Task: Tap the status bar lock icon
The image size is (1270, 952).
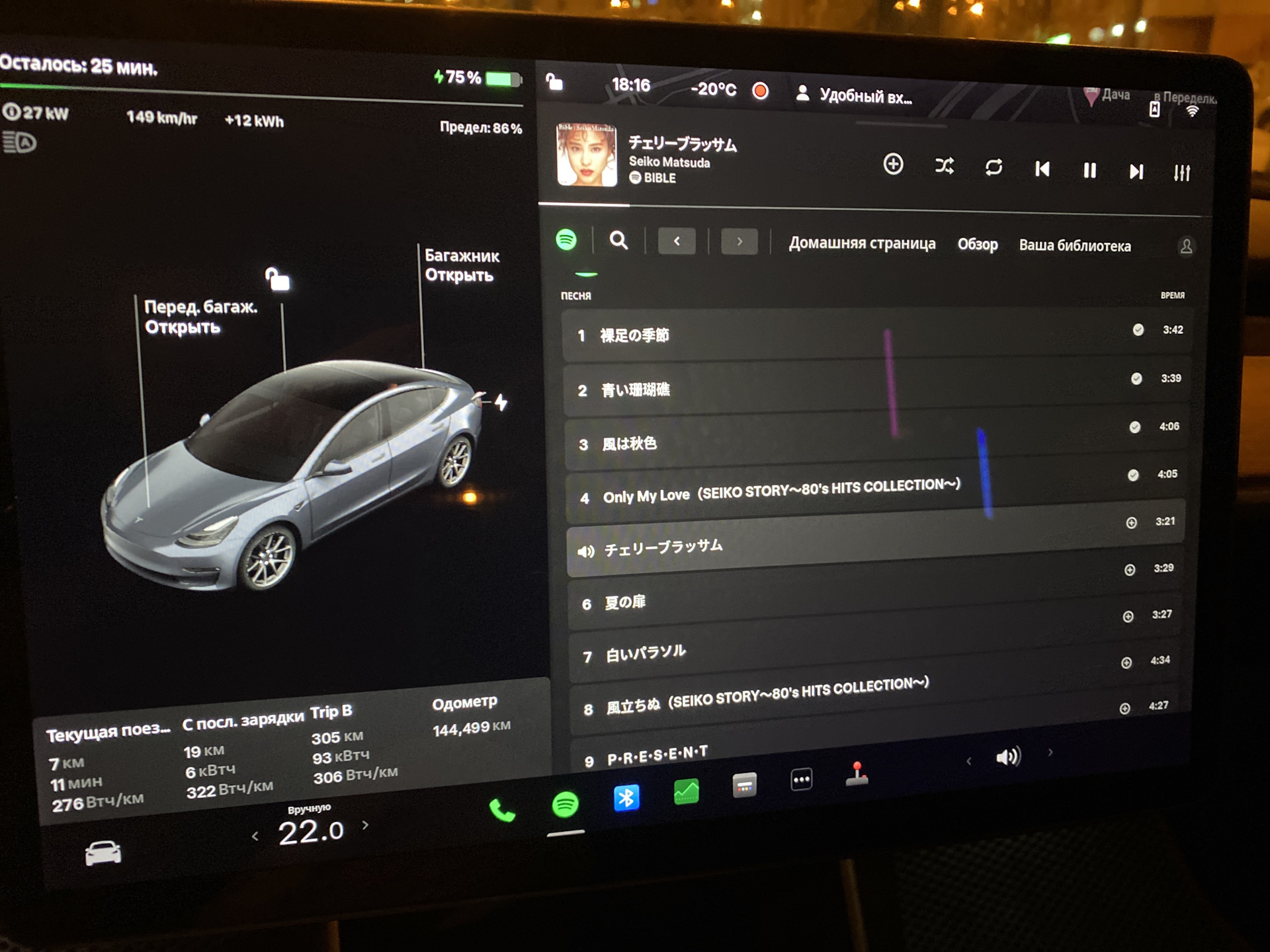Action: click(554, 82)
